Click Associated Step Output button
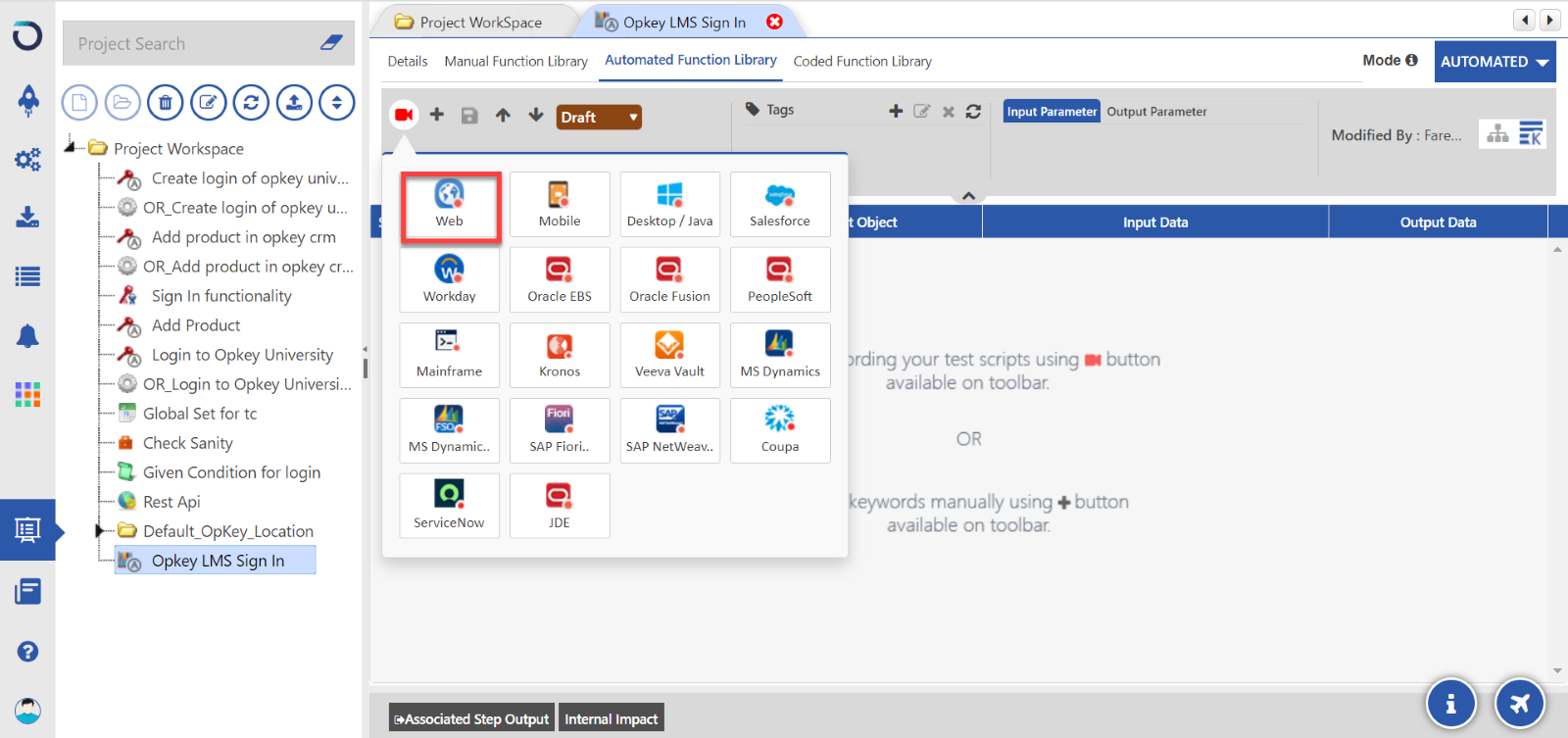This screenshot has height=738, width=1568. click(x=471, y=718)
